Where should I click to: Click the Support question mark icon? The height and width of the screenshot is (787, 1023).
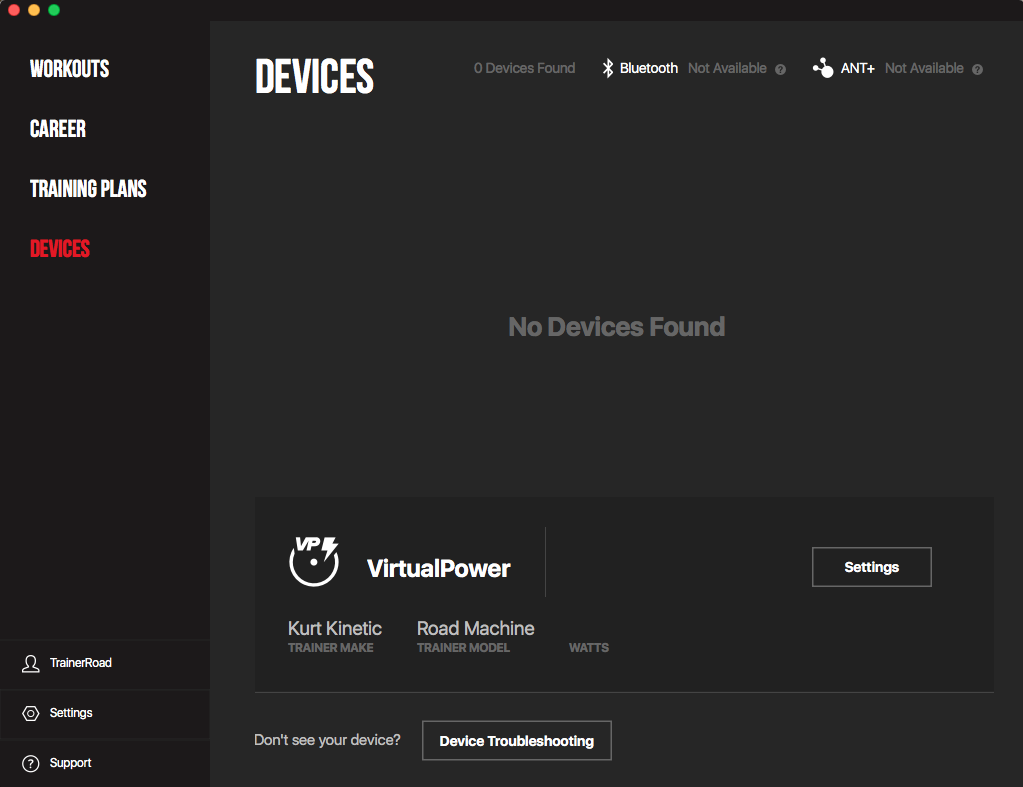pos(31,764)
